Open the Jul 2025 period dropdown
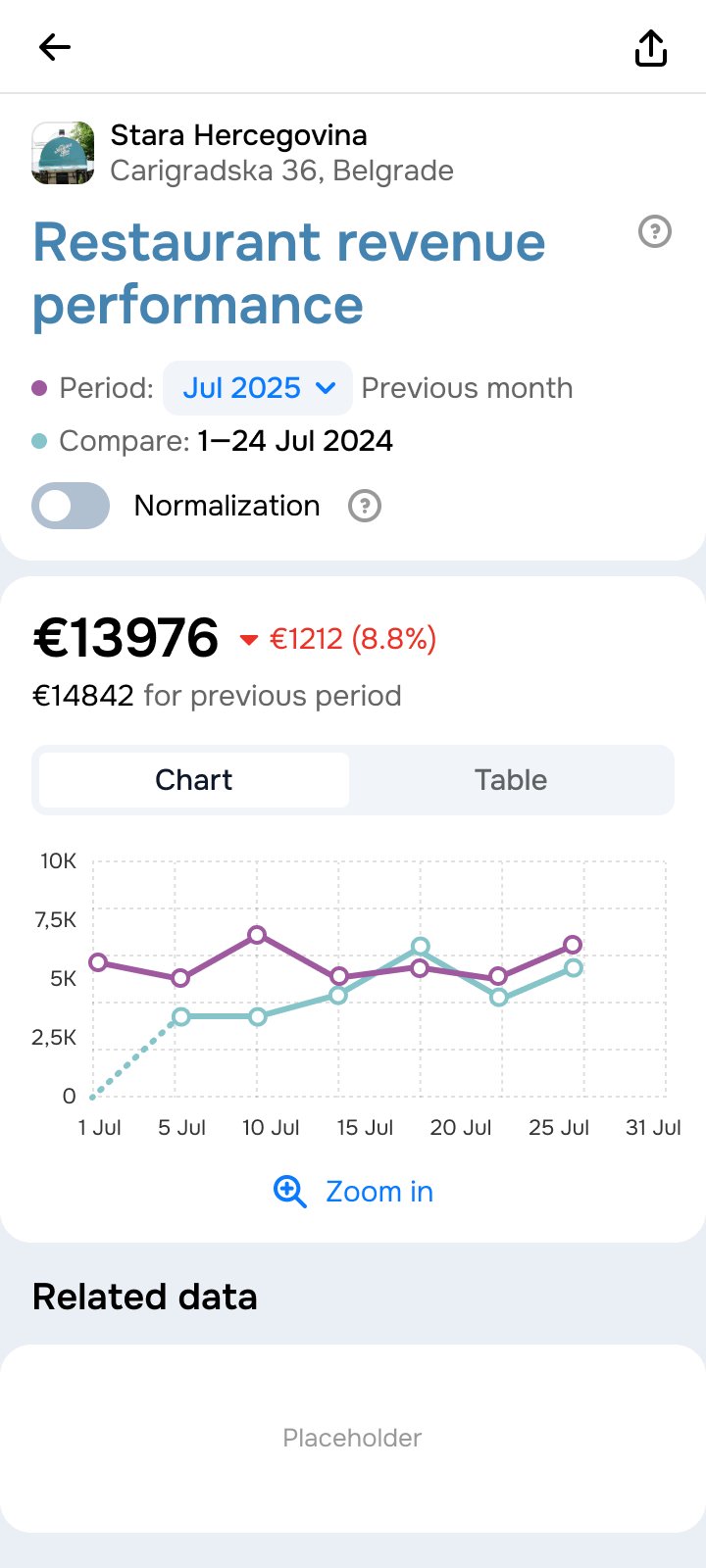Screen dimensions: 706x1568 coord(242,388)
